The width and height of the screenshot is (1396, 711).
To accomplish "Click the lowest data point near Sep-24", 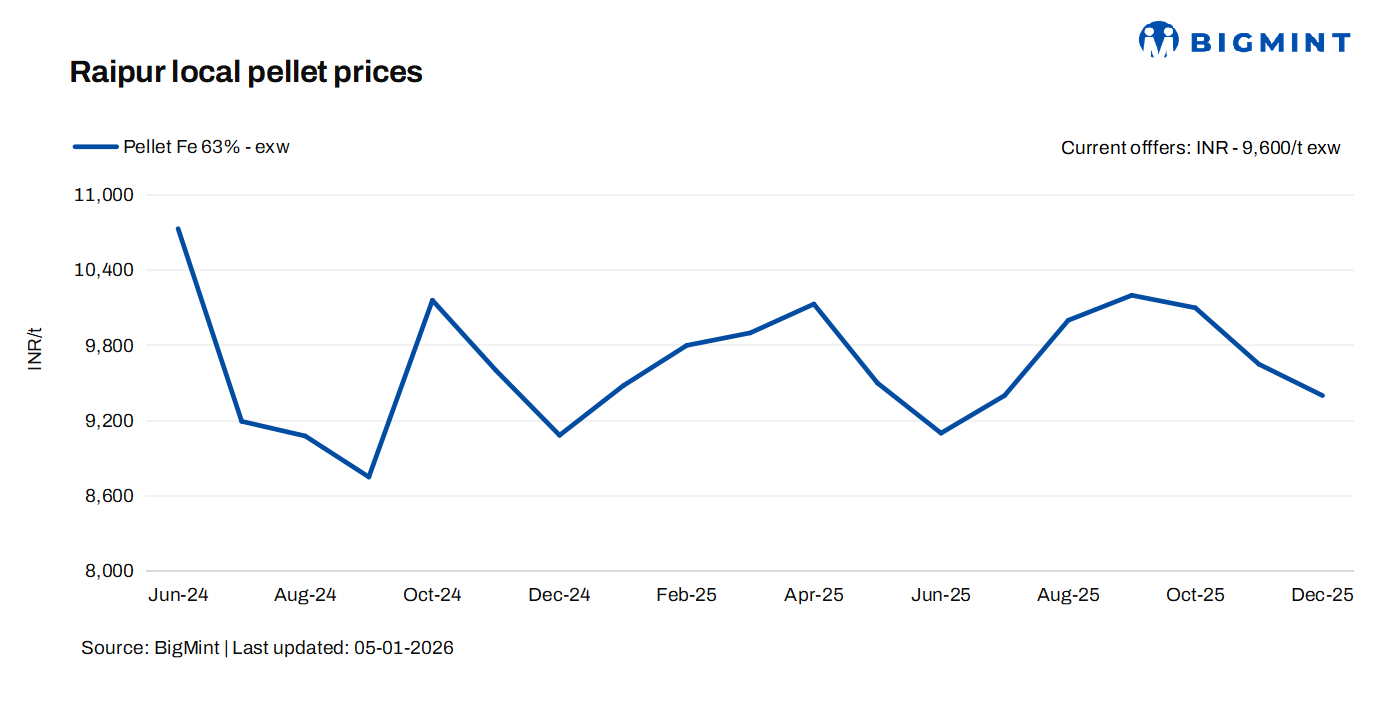I will coord(369,477).
